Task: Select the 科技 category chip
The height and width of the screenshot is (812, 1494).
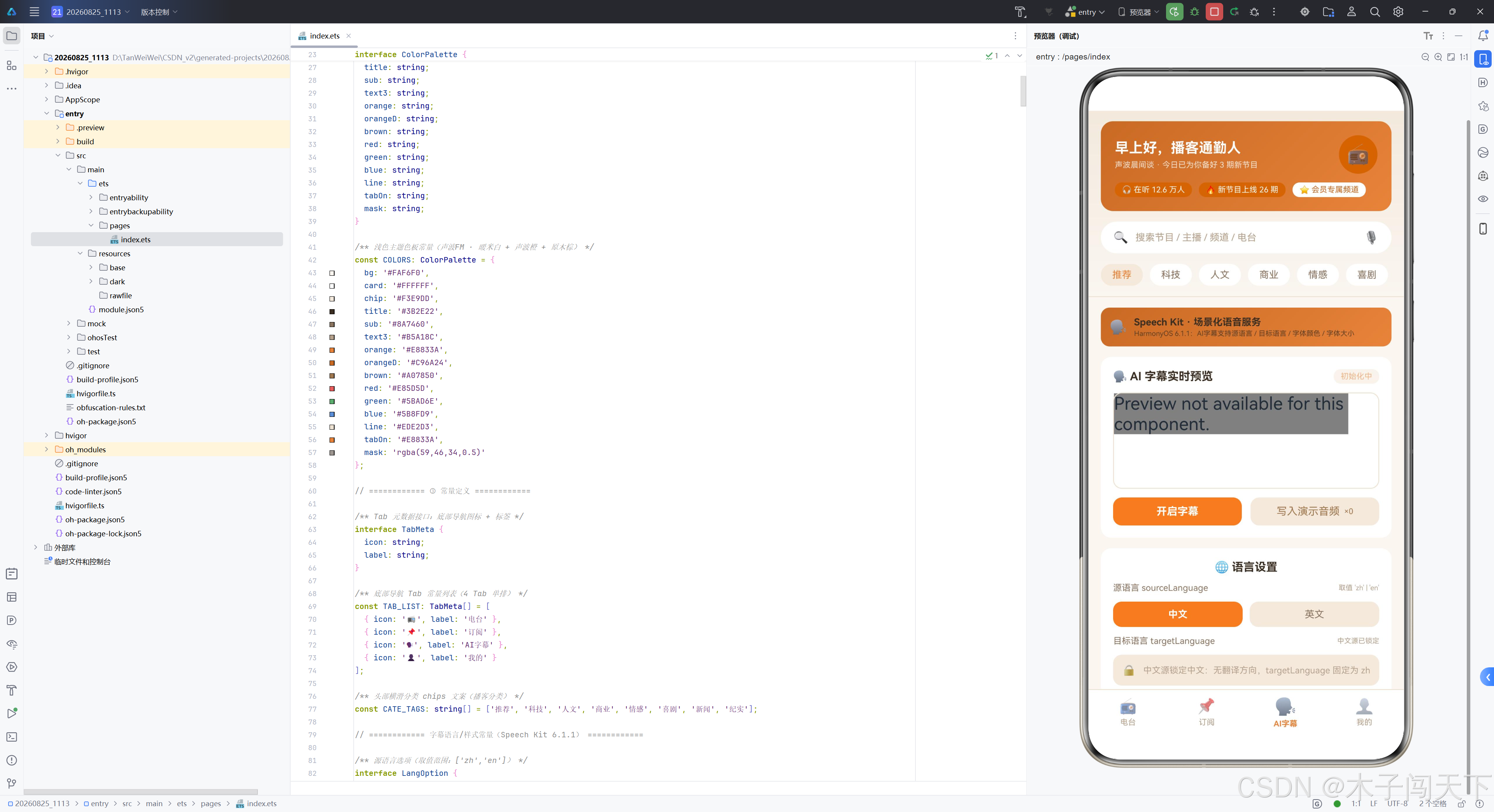Action: (1170, 275)
